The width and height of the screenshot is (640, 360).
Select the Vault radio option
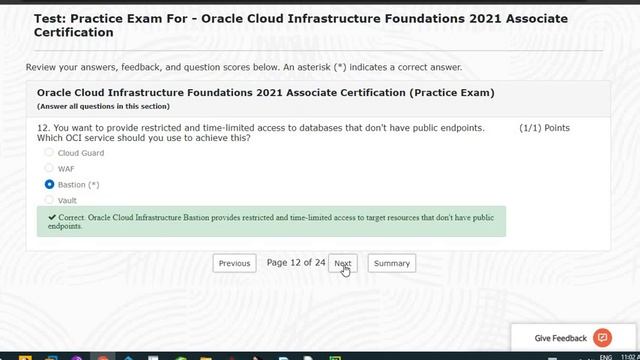click(x=49, y=200)
